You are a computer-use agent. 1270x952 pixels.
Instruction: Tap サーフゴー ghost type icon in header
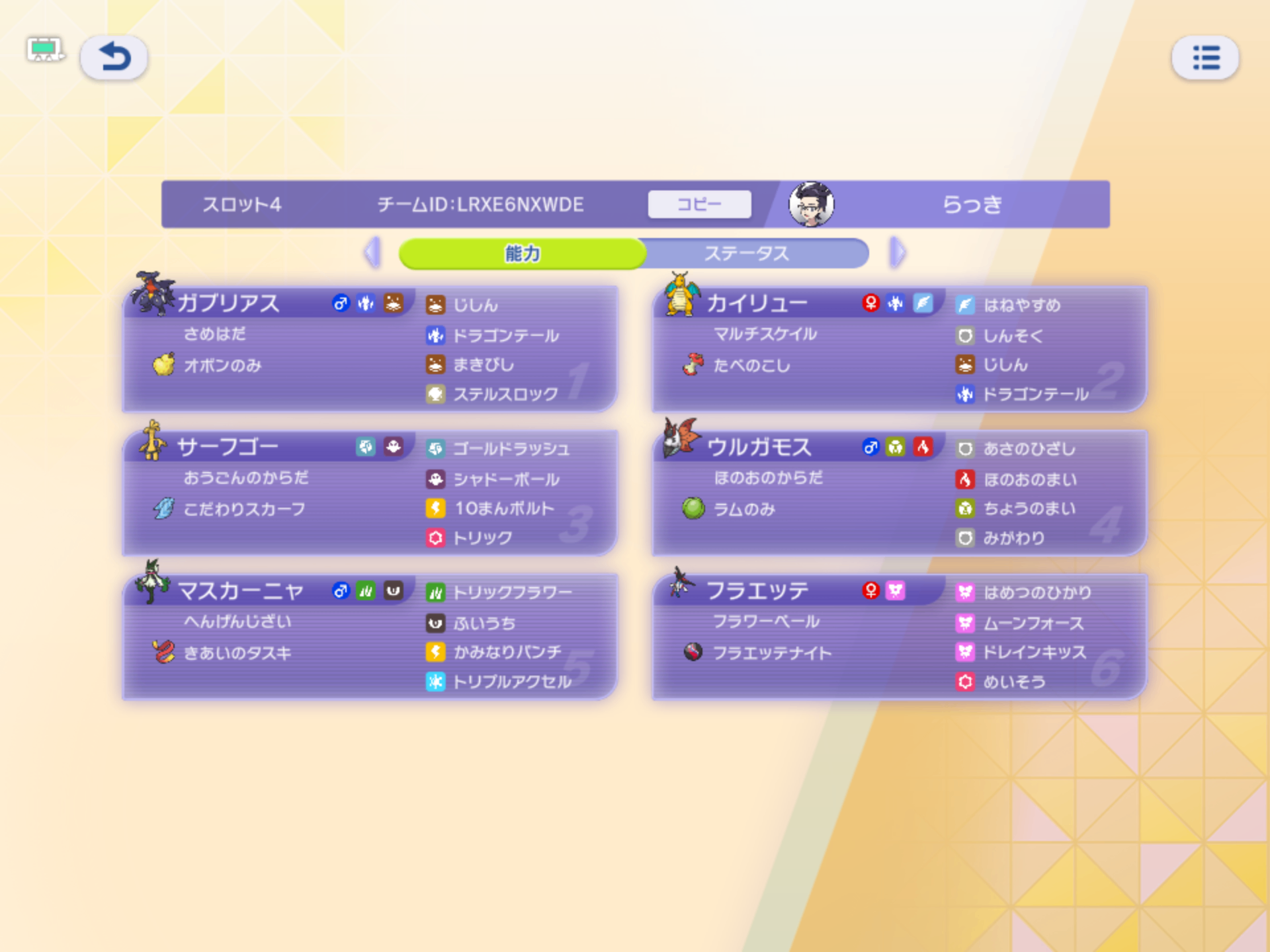393,447
